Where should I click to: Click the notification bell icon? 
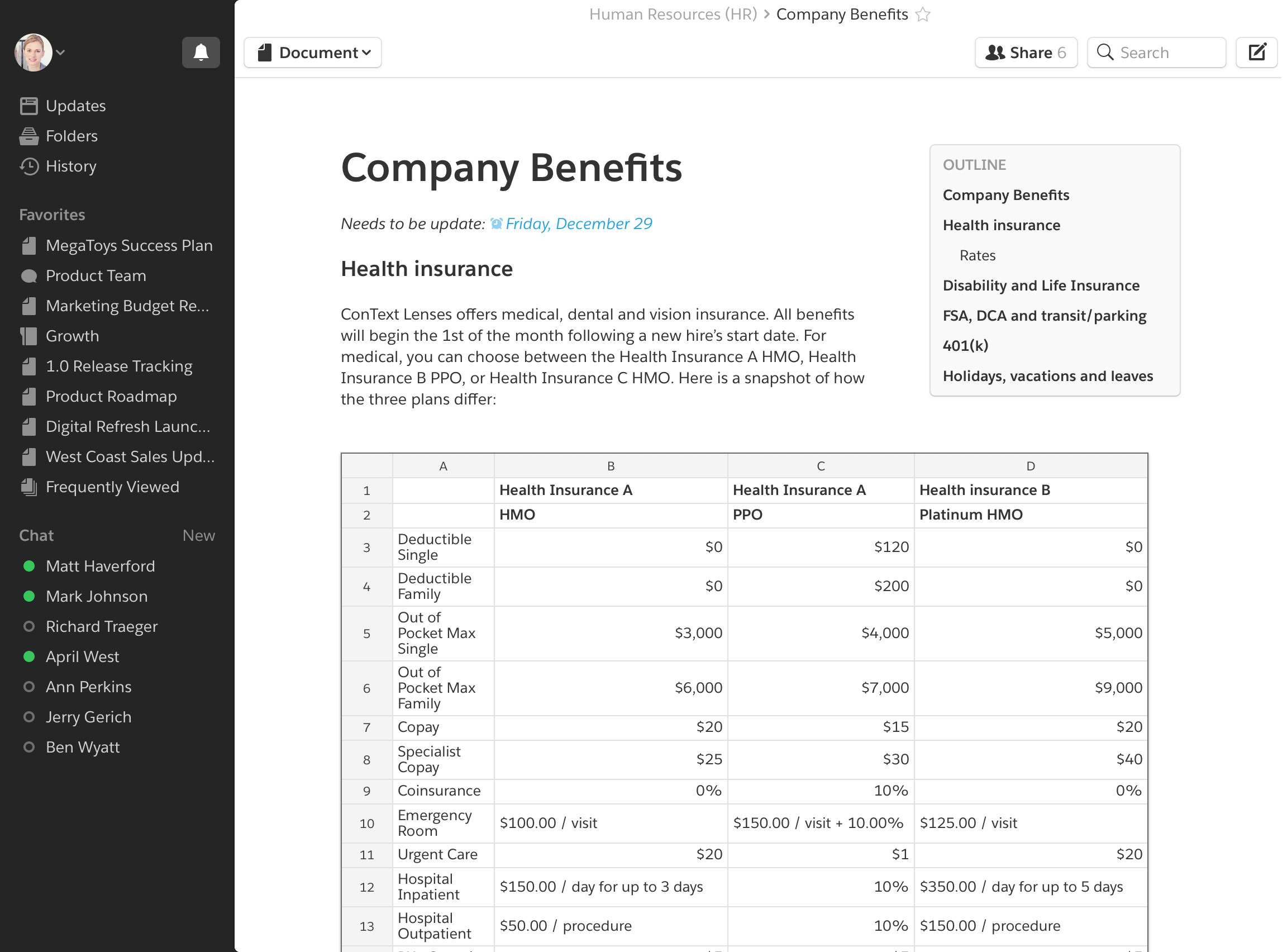coord(201,53)
